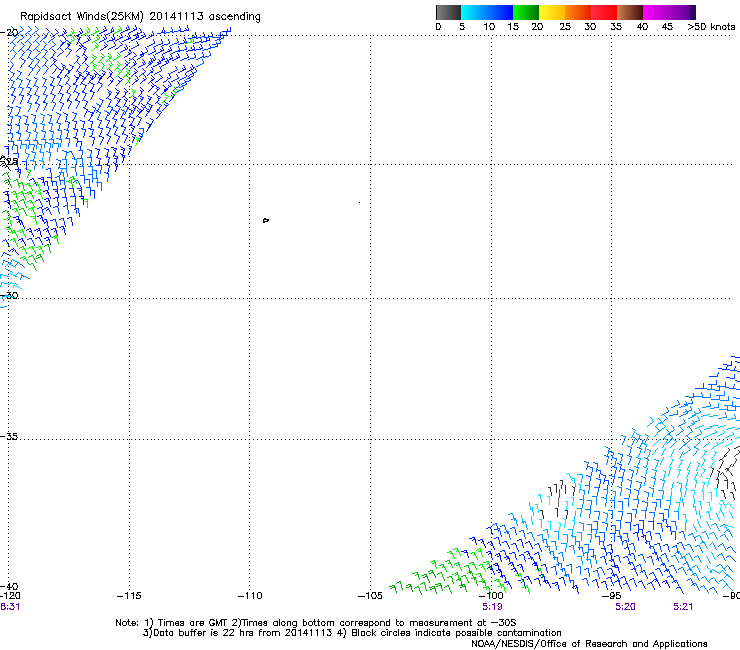The image size is (740, 650).
Task: Click the purple '8:31' time label
Action: [x=10, y=607]
